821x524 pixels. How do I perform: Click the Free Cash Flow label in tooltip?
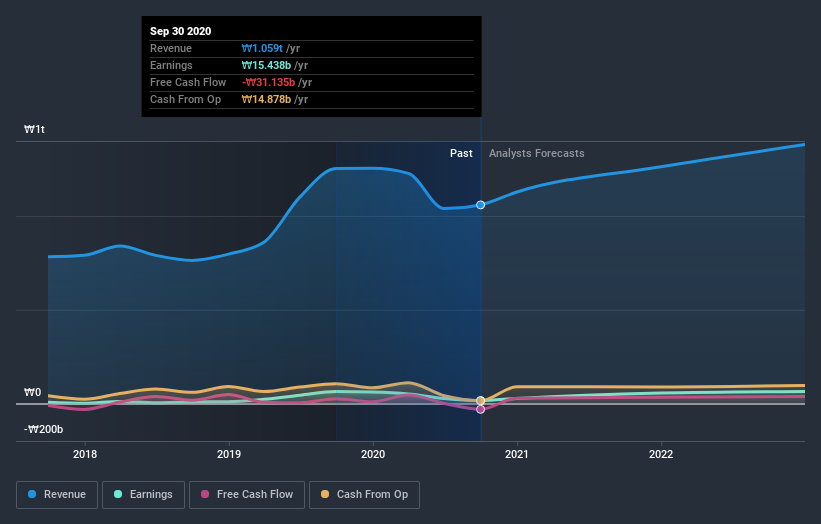click(188, 82)
